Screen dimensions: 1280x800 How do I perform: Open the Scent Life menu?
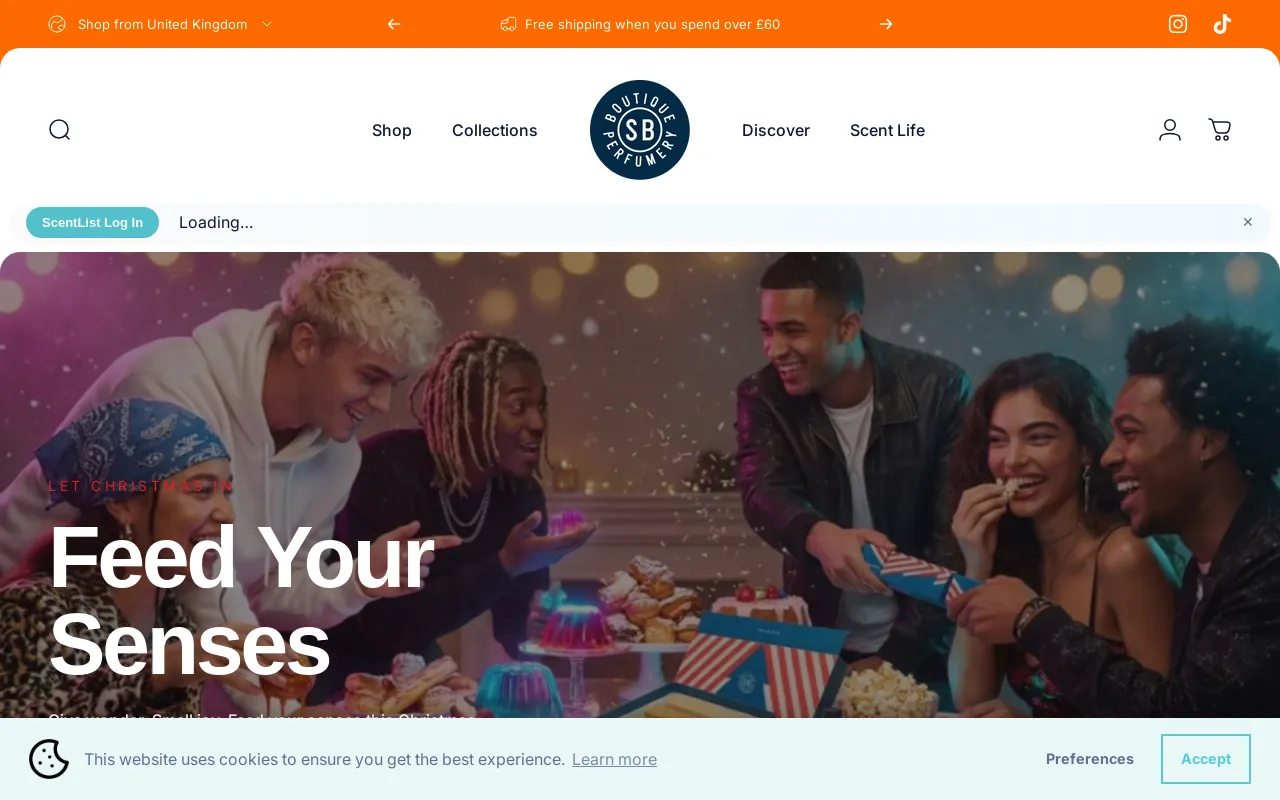tap(887, 130)
